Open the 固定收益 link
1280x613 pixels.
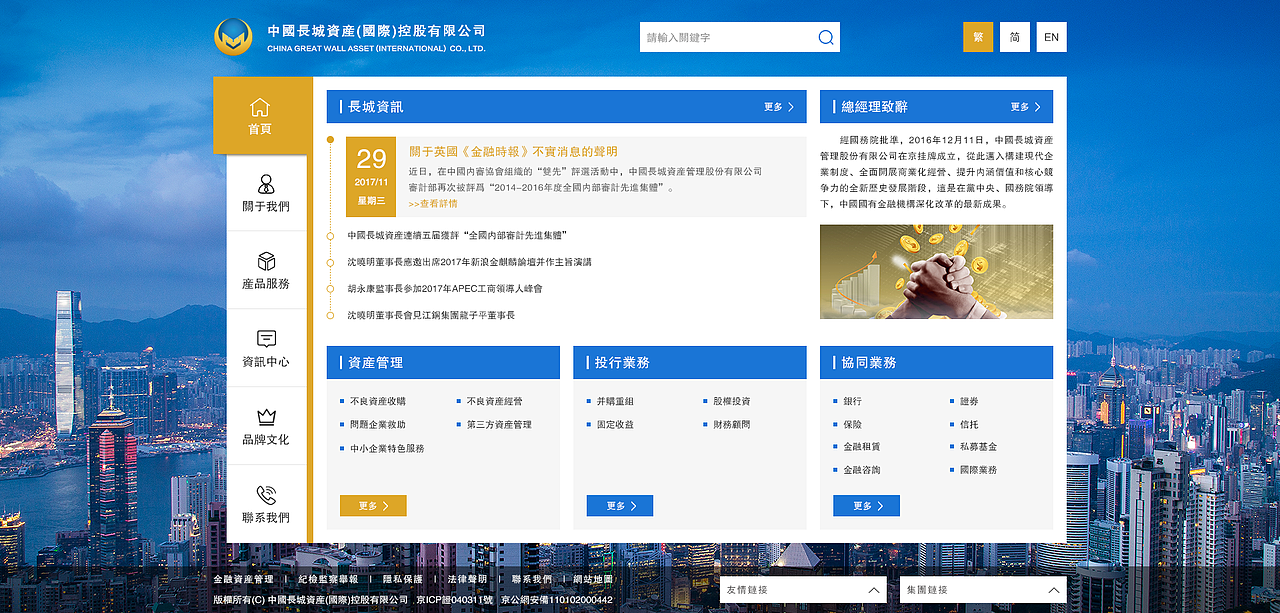(615, 425)
